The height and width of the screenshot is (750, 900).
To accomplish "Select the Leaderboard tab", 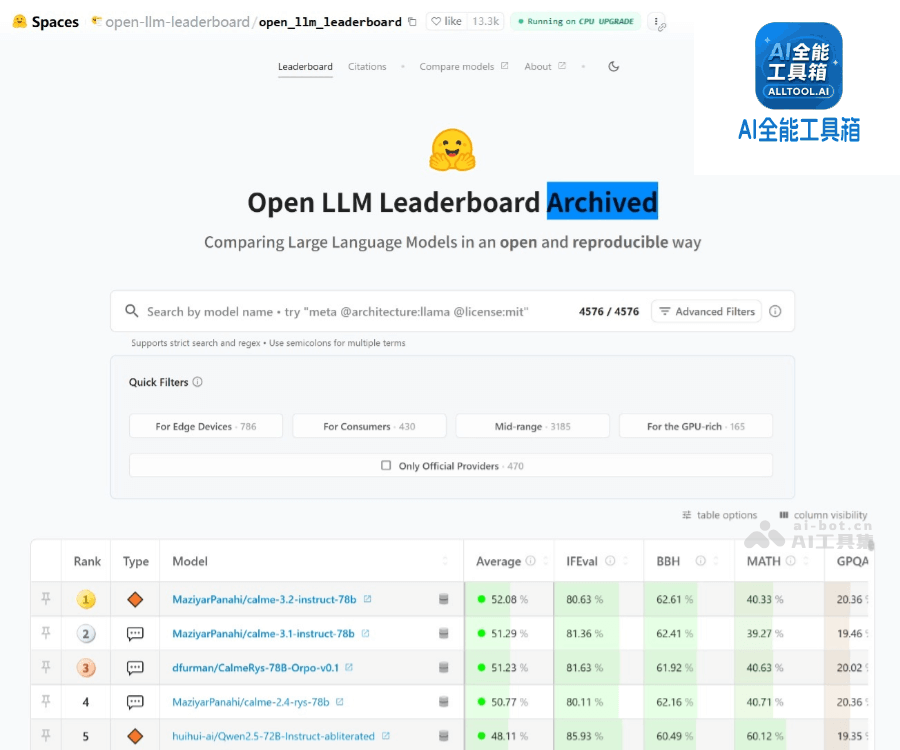I will (305, 67).
